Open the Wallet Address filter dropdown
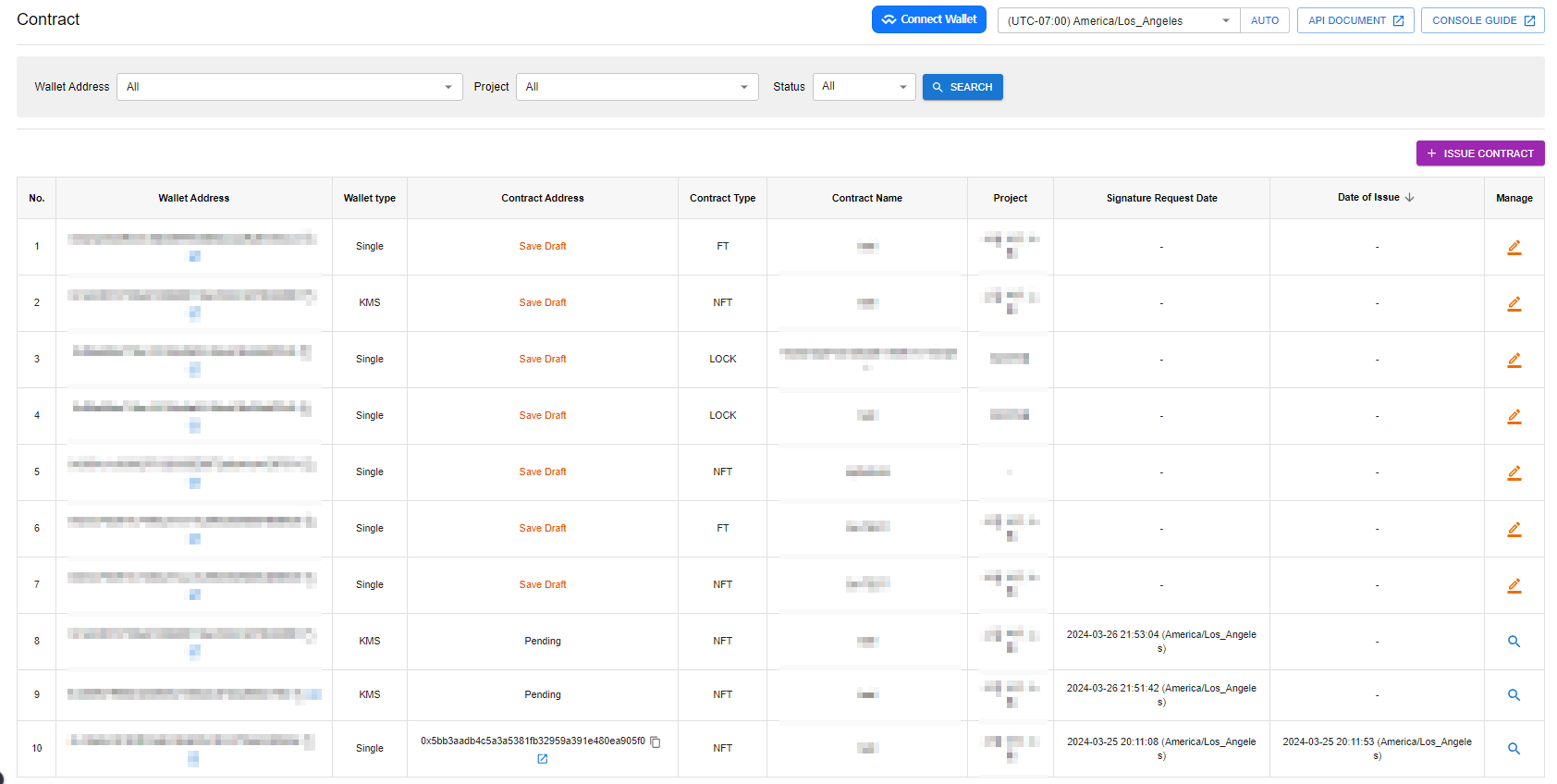 click(x=289, y=87)
